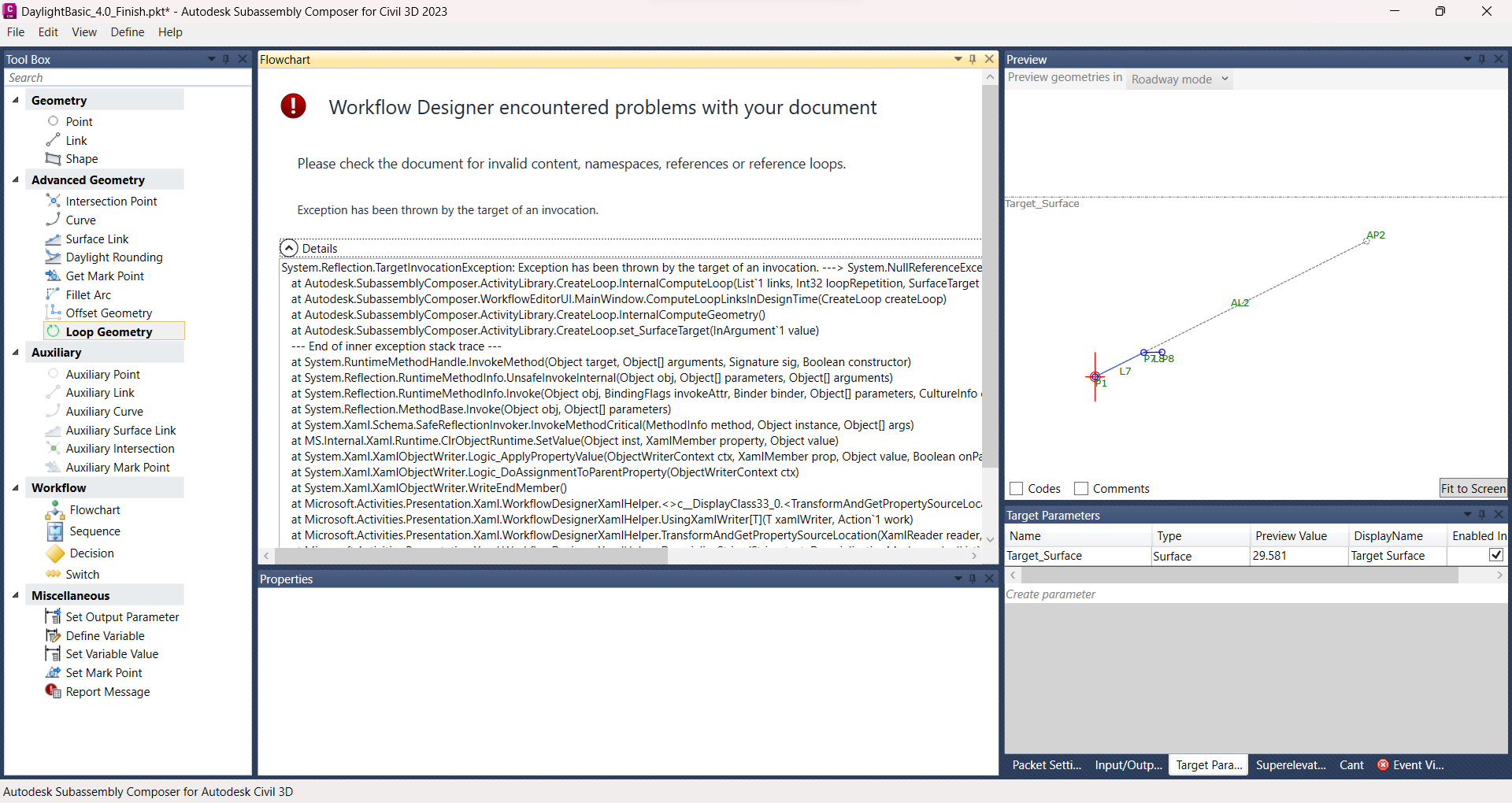Viewport: 1512px width, 803px height.
Task: Select the Define Variable icon
Action: coord(53,635)
